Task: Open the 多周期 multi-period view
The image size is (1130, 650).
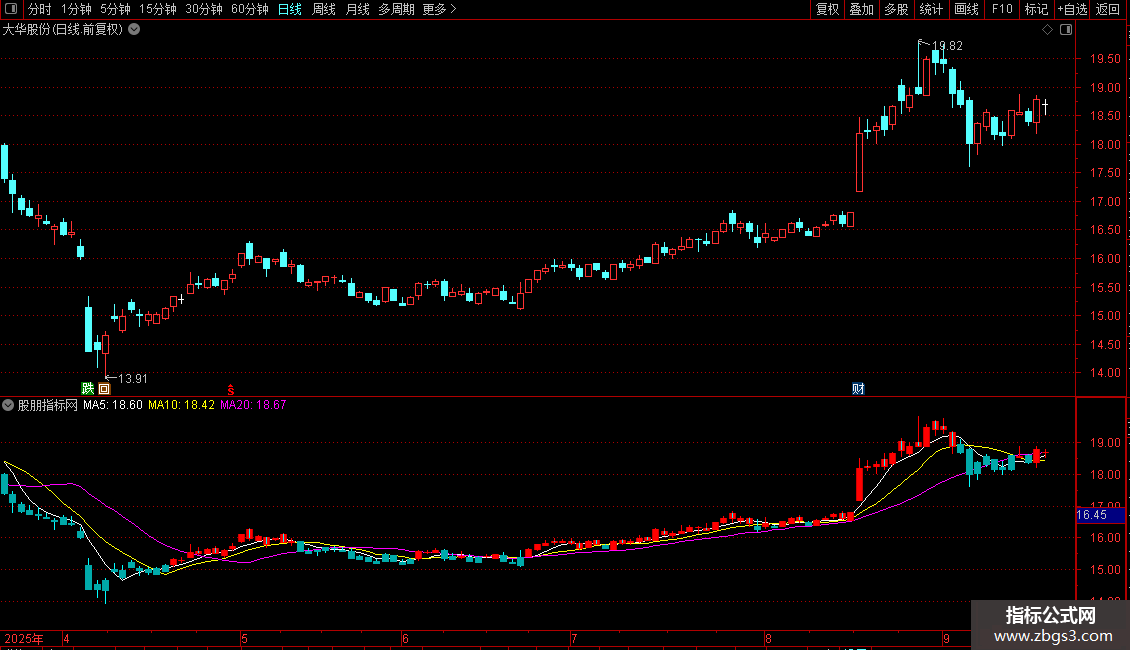Action: (396, 9)
